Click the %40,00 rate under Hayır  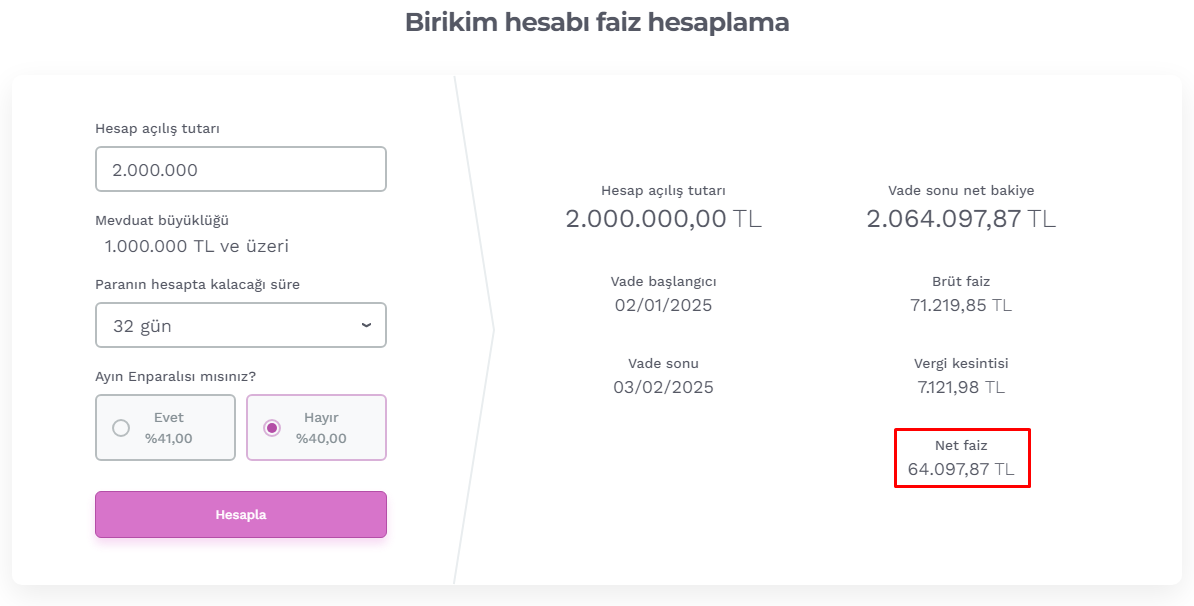tap(321, 439)
